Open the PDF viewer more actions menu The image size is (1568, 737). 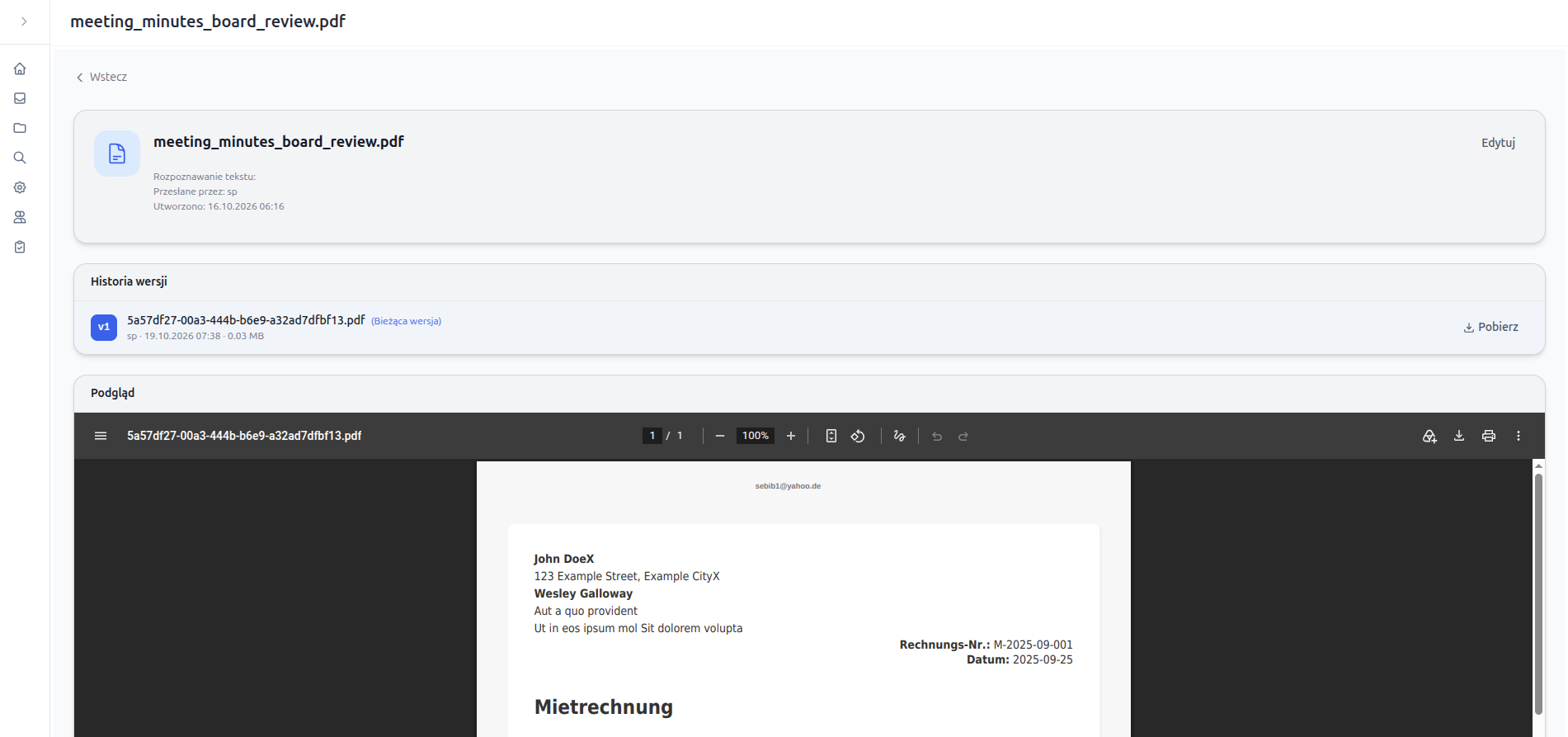pyautogui.click(x=1519, y=436)
